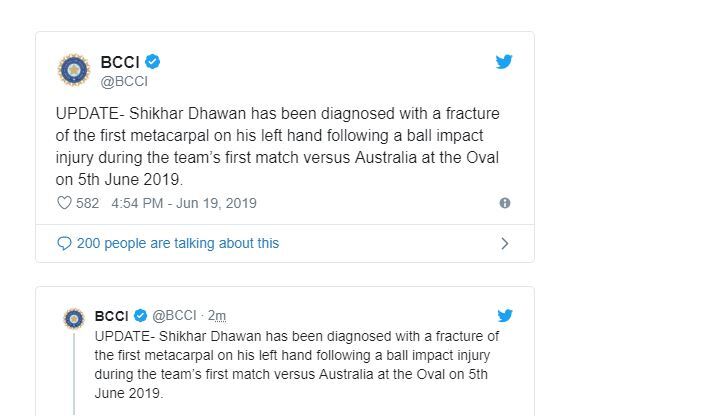The height and width of the screenshot is (416, 714).
Task: Click the second tweet's text body
Action: 297,365
